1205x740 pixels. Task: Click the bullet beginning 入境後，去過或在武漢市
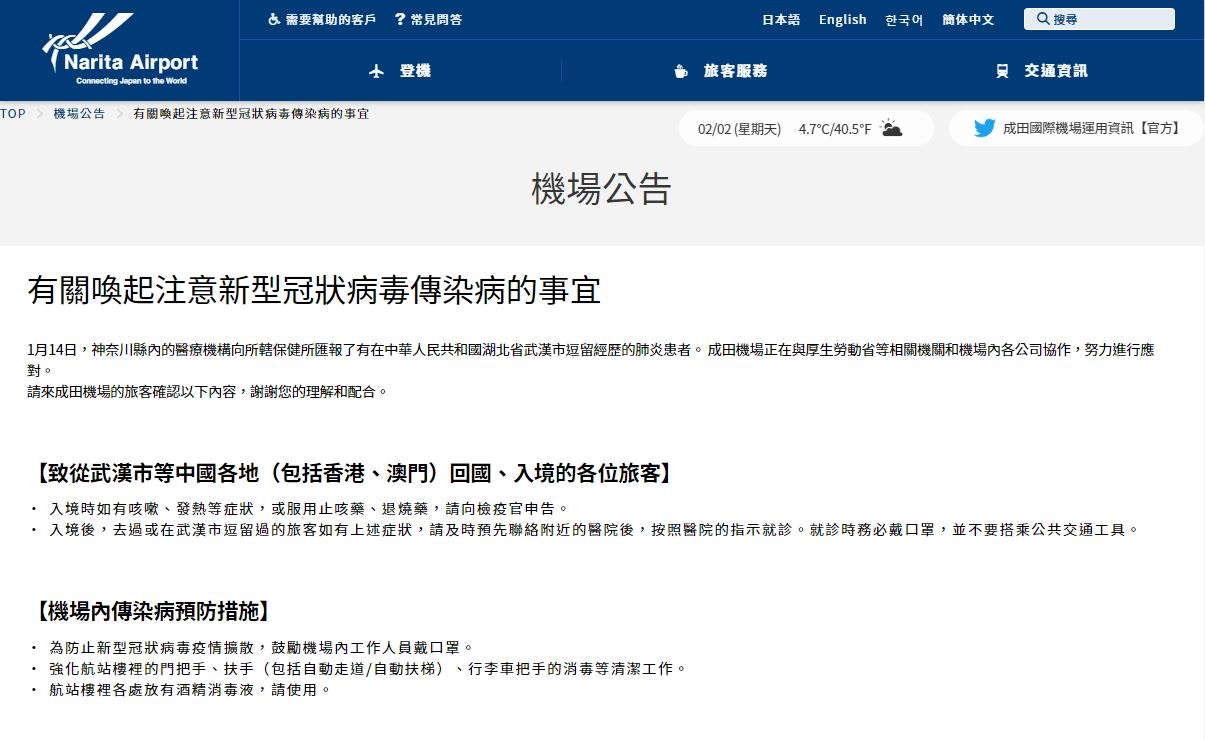(x=594, y=529)
